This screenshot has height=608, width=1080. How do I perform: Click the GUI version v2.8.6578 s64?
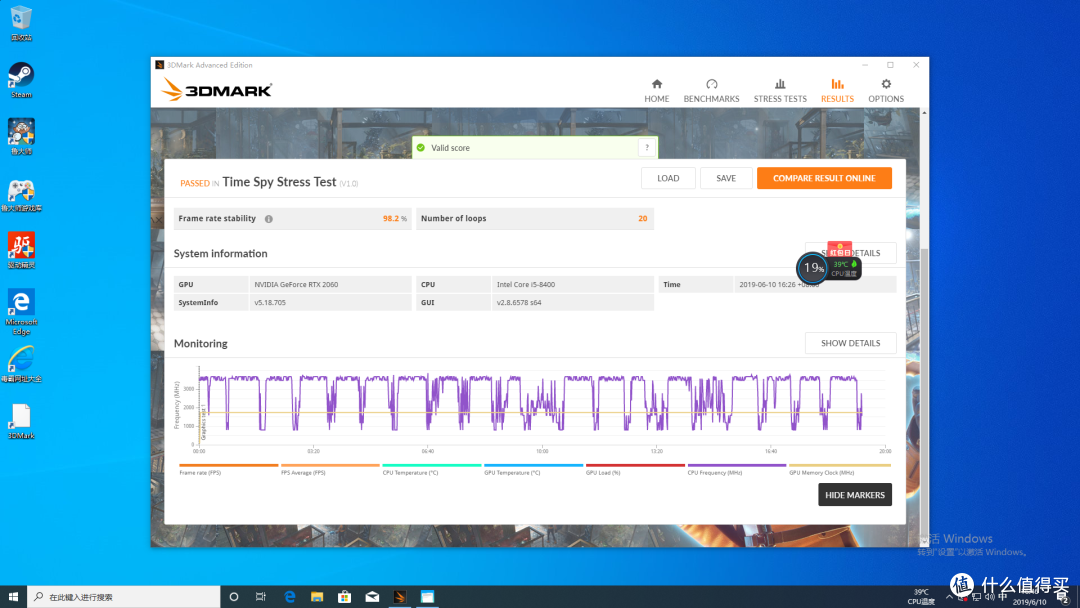(x=519, y=302)
